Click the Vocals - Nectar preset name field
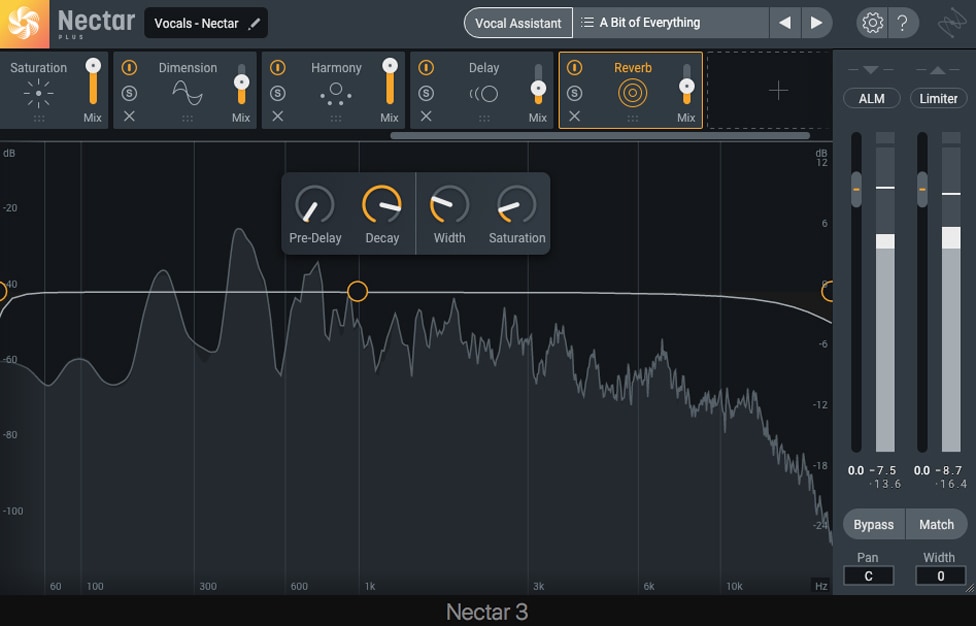 (x=206, y=23)
